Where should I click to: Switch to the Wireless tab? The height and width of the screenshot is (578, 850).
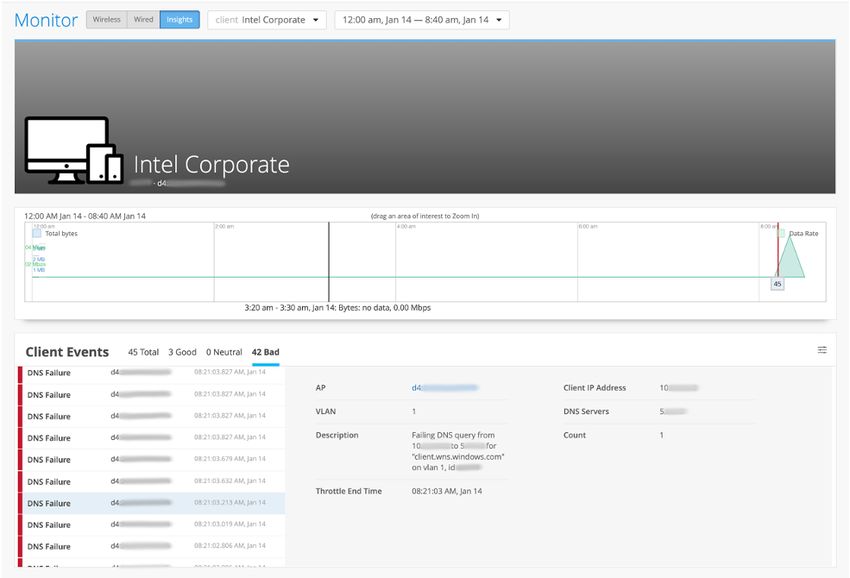[107, 20]
